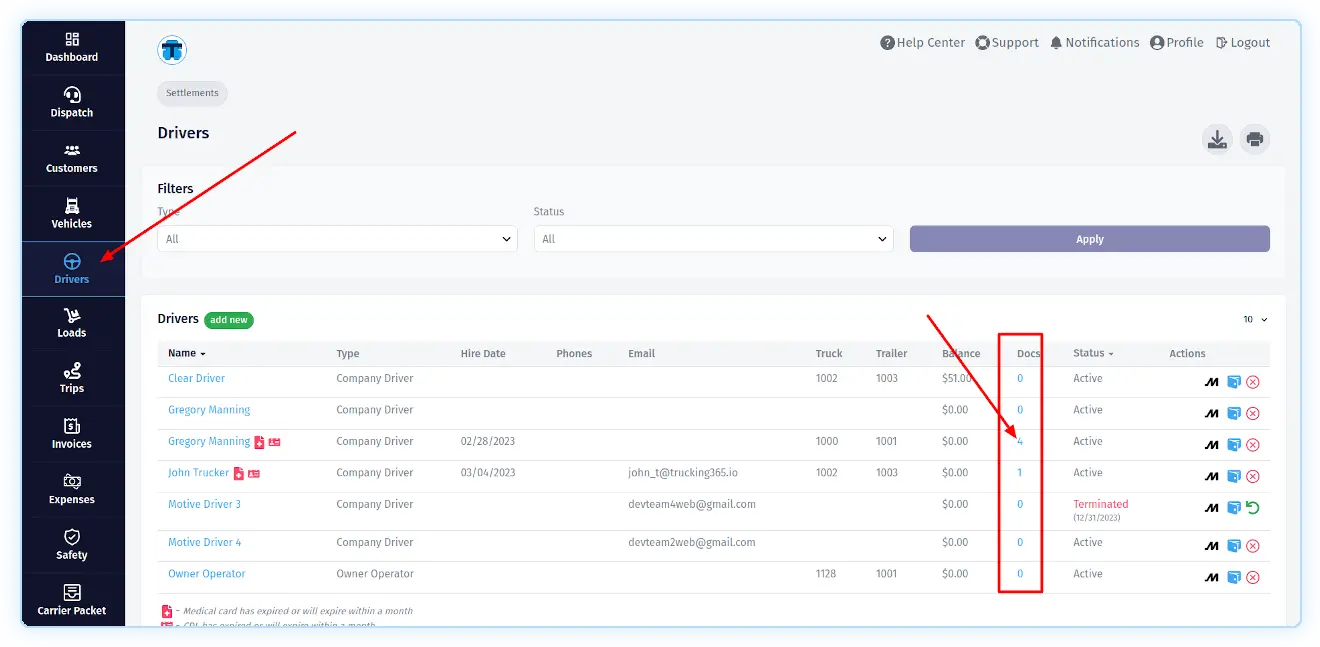Click the Motive icon for Clear Driver
The image size is (1320, 647).
click(1211, 382)
